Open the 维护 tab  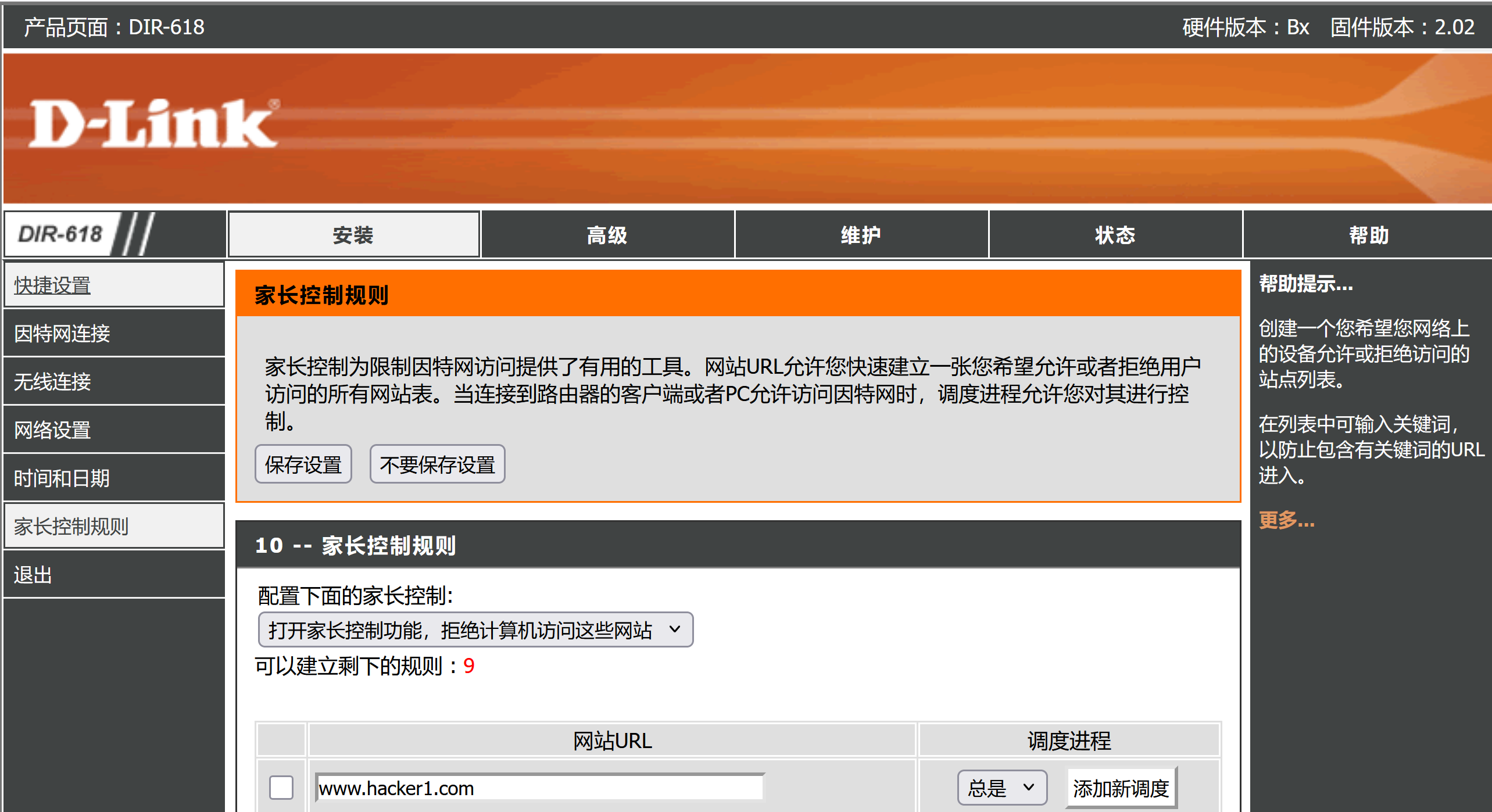click(861, 235)
